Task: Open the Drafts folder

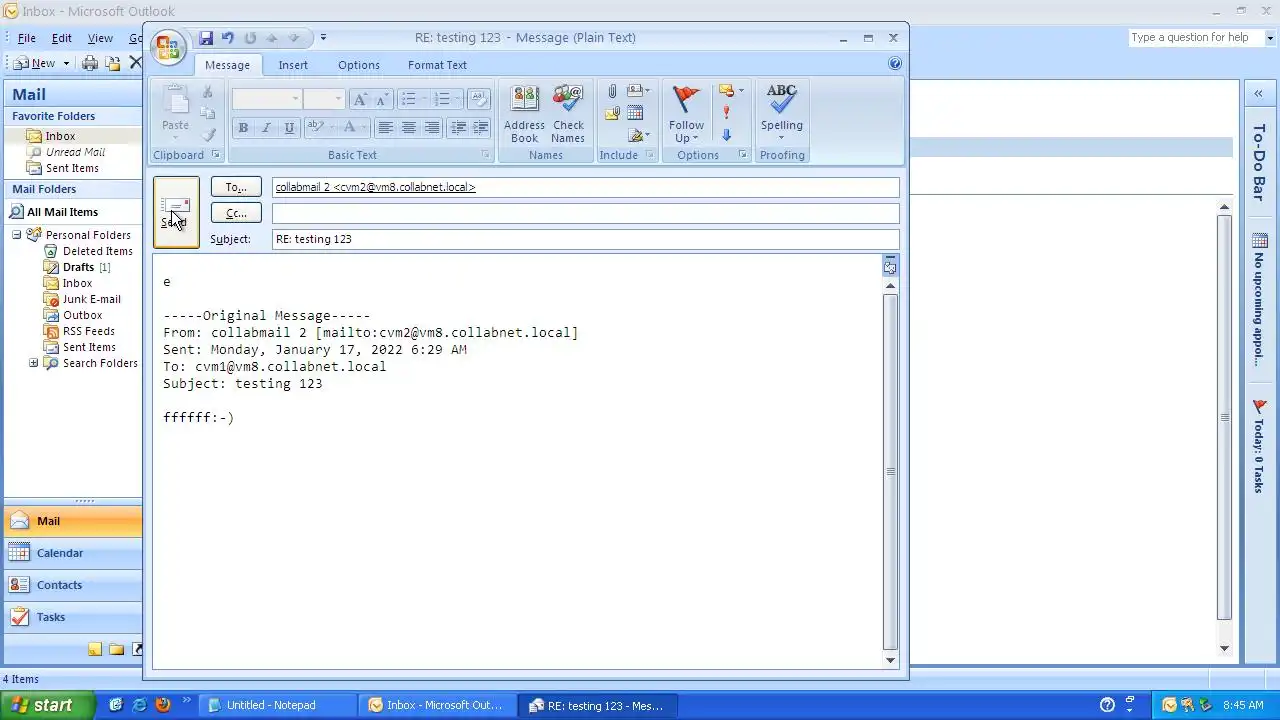Action: coord(78,267)
